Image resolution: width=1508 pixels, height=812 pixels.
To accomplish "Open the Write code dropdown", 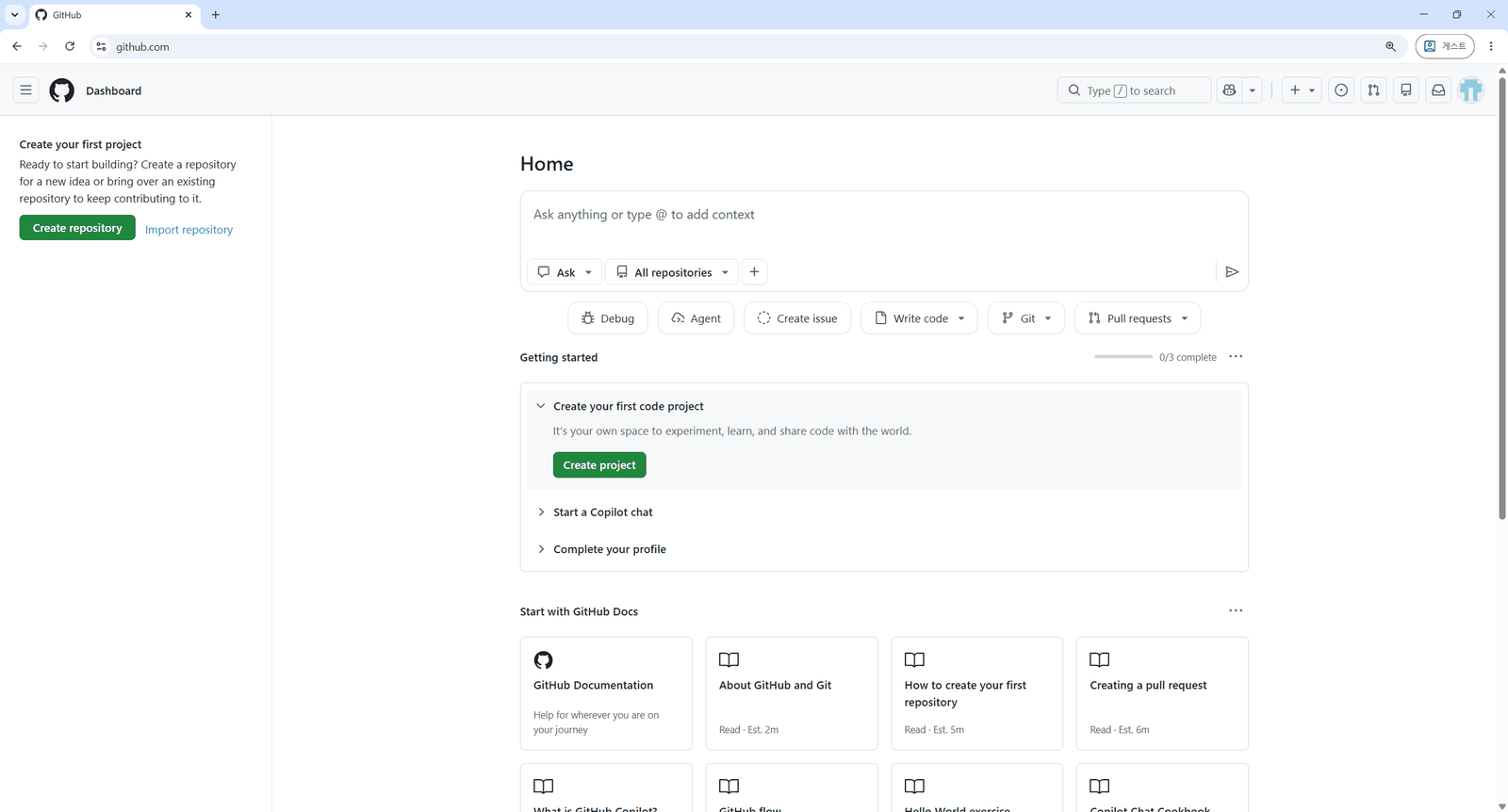I will 919,318.
